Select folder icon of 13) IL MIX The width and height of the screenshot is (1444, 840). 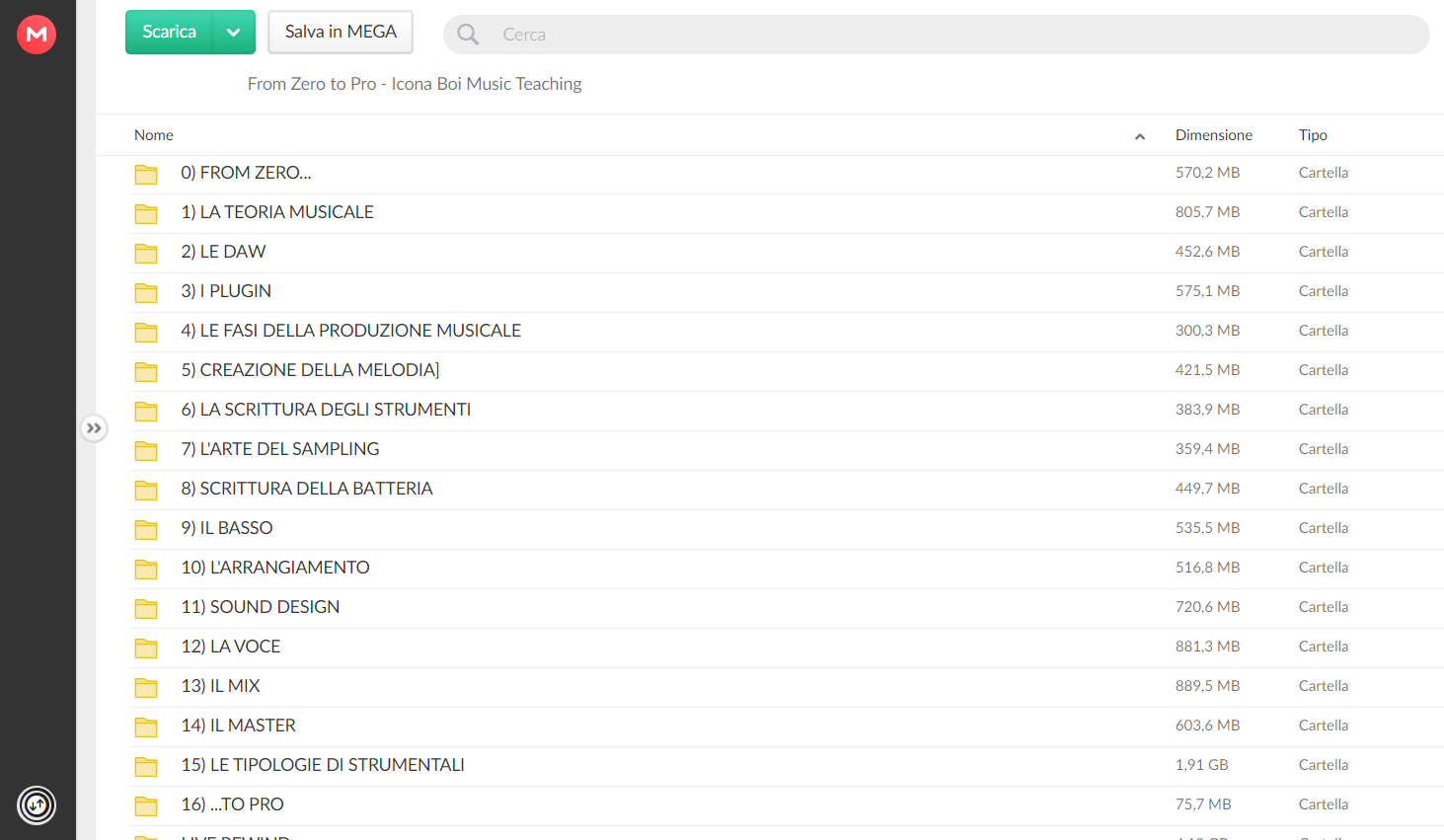point(146,687)
